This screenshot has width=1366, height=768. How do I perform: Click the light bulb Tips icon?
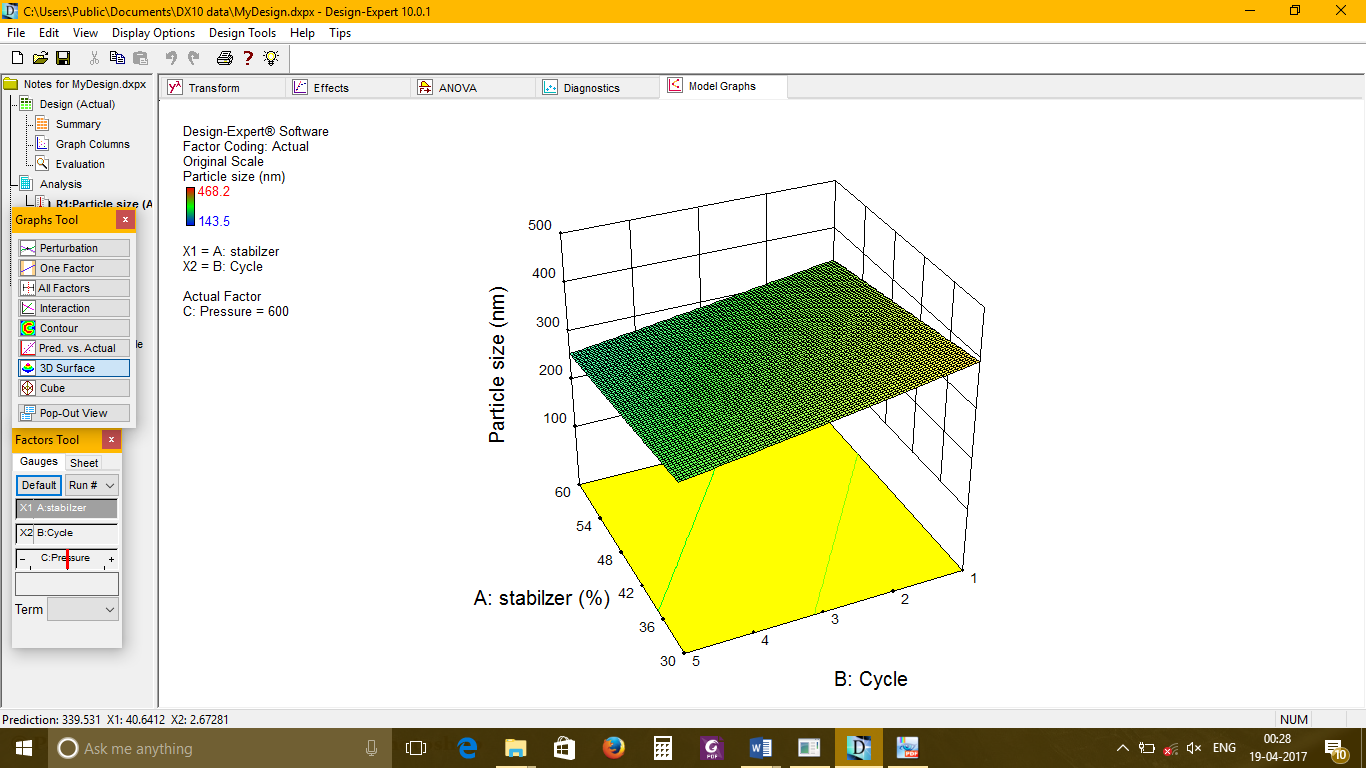tap(270, 58)
